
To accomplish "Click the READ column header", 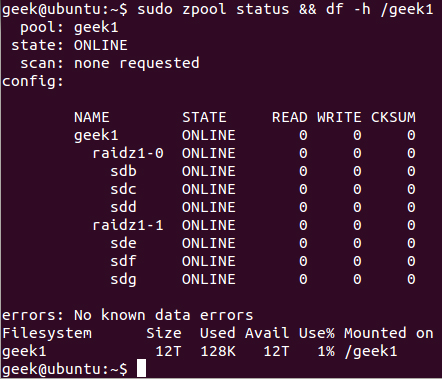I will 290,117.
